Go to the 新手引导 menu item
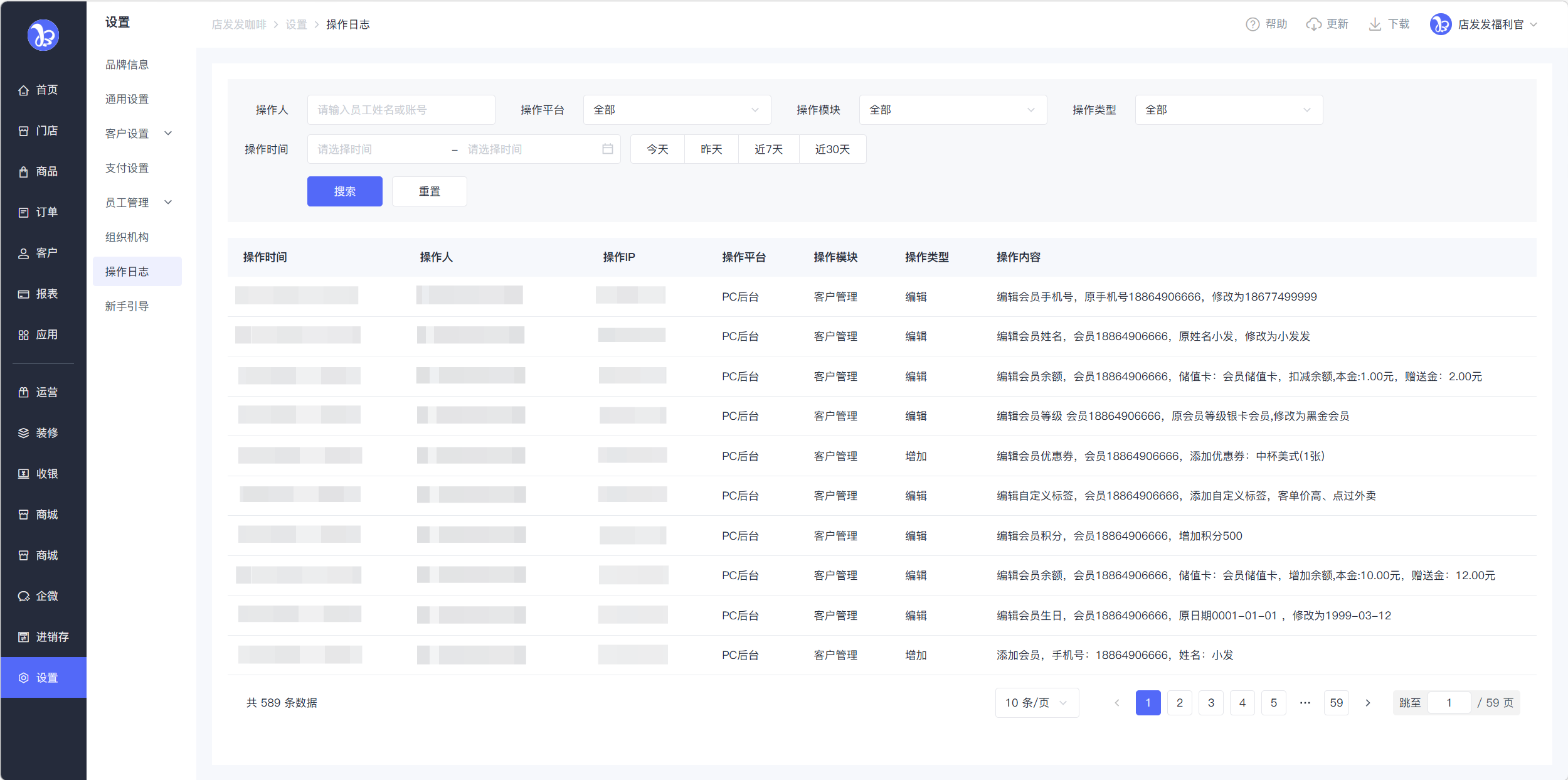The width and height of the screenshot is (1568, 780). pos(127,306)
